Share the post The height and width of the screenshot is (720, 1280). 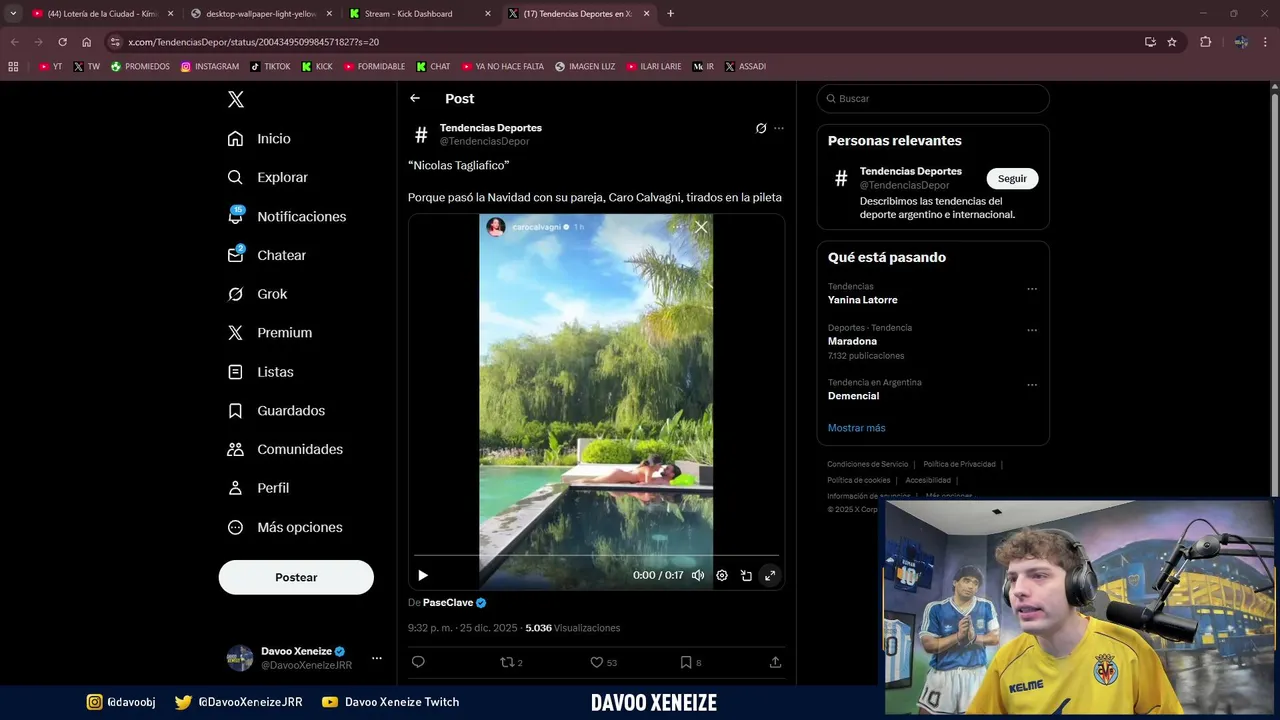[x=775, y=662]
